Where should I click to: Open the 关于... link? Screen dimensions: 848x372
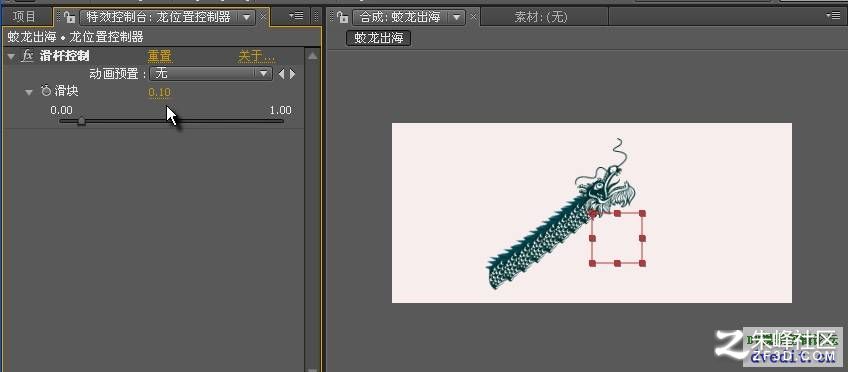pos(257,56)
